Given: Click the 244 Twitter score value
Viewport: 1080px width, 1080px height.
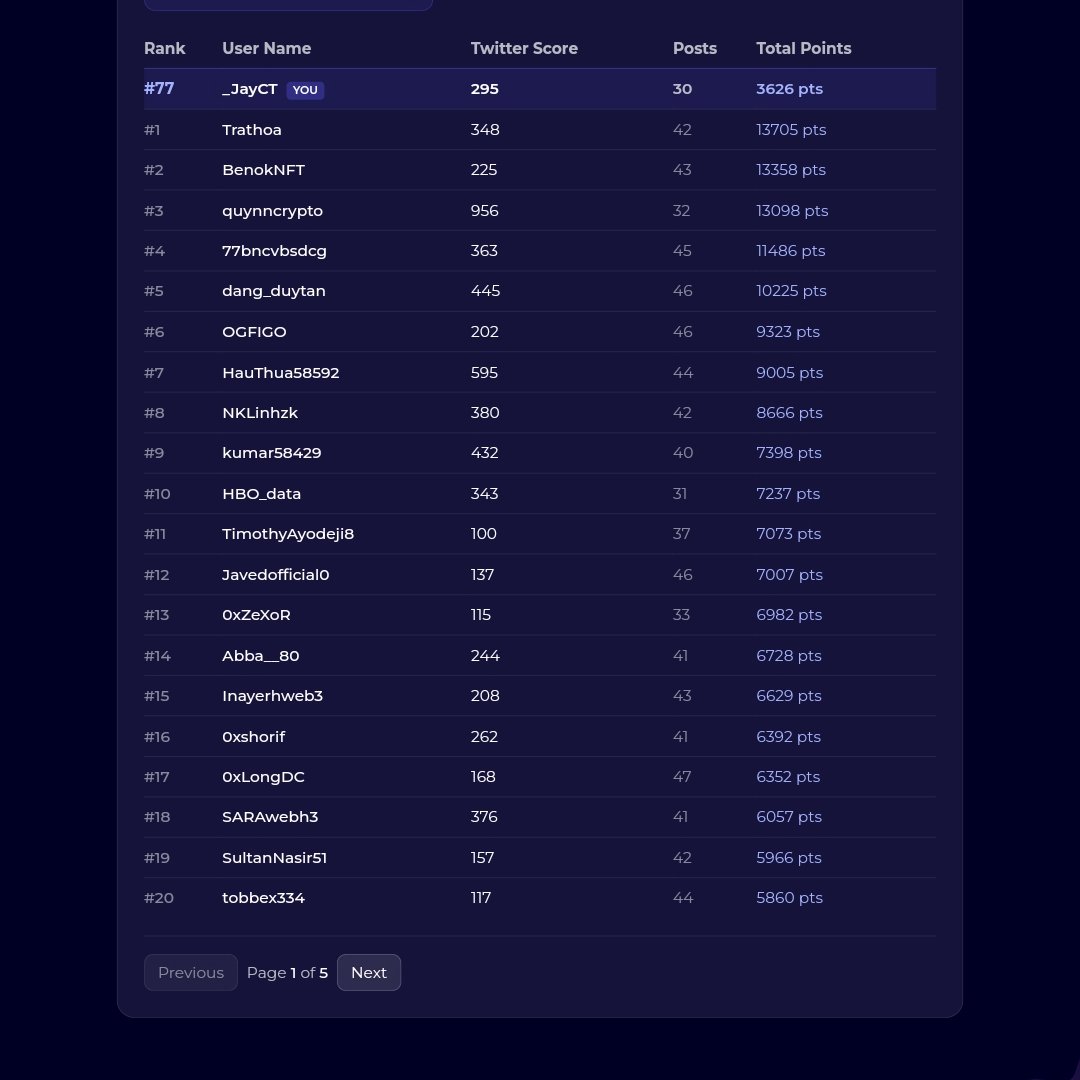Looking at the screenshot, I should pos(485,656).
